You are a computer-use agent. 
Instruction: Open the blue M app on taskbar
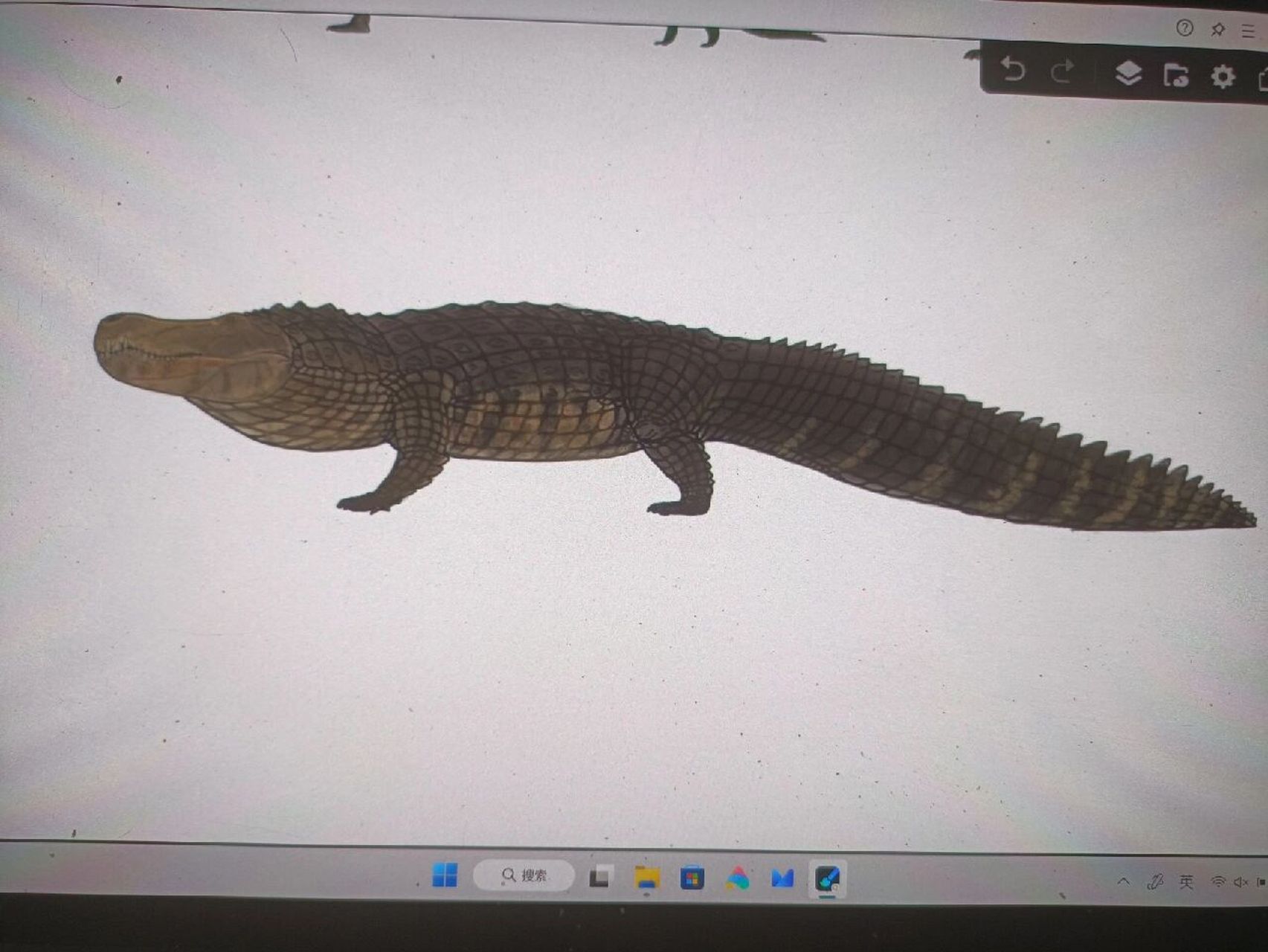tap(782, 879)
